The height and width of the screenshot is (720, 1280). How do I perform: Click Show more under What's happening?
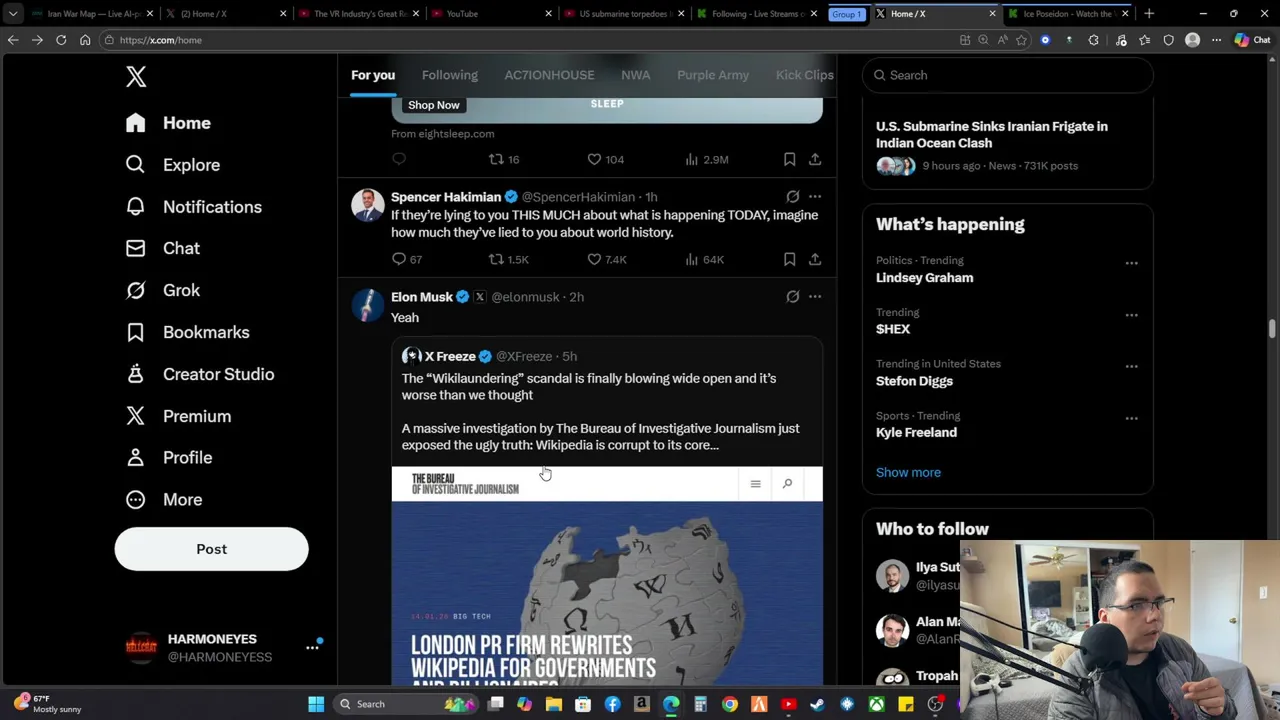pyautogui.click(x=908, y=472)
